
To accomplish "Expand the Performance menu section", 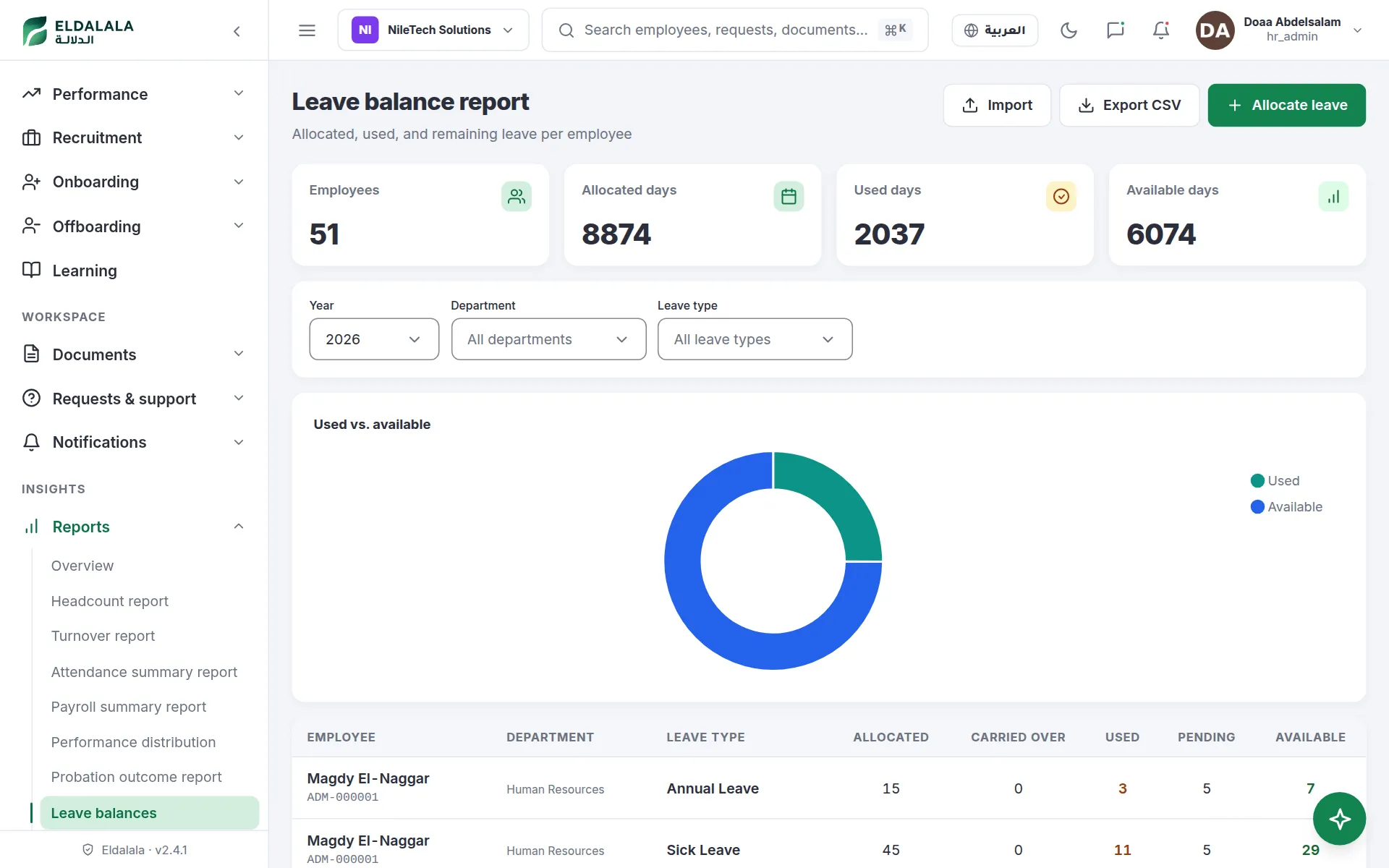I will click(x=134, y=94).
